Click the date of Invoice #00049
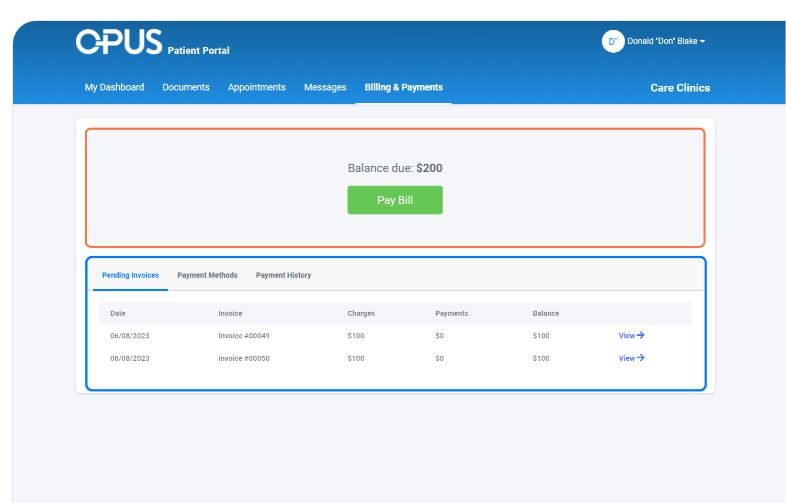Image resolution: width=786 pixels, height=503 pixels. pyautogui.click(x=130, y=336)
